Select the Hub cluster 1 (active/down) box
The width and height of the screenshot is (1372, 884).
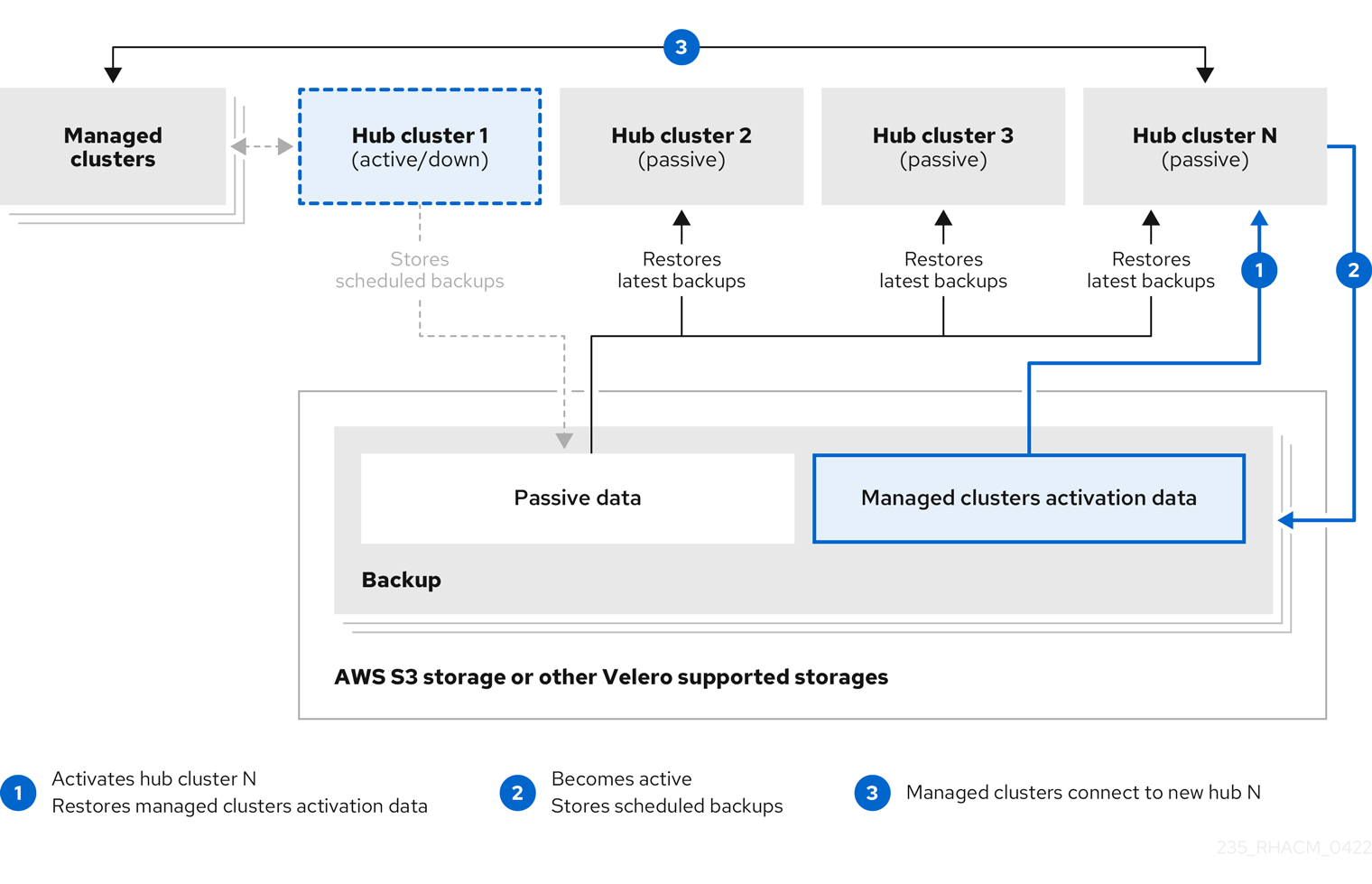(x=420, y=146)
